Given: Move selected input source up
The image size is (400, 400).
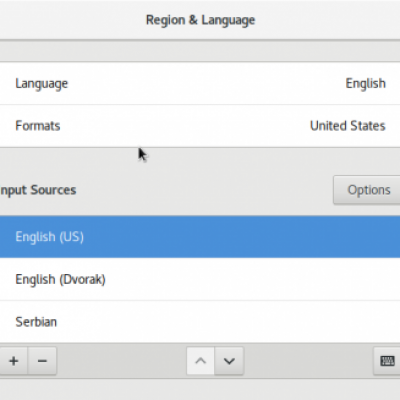Looking at the screenshot, I should [x=200, y=361].
